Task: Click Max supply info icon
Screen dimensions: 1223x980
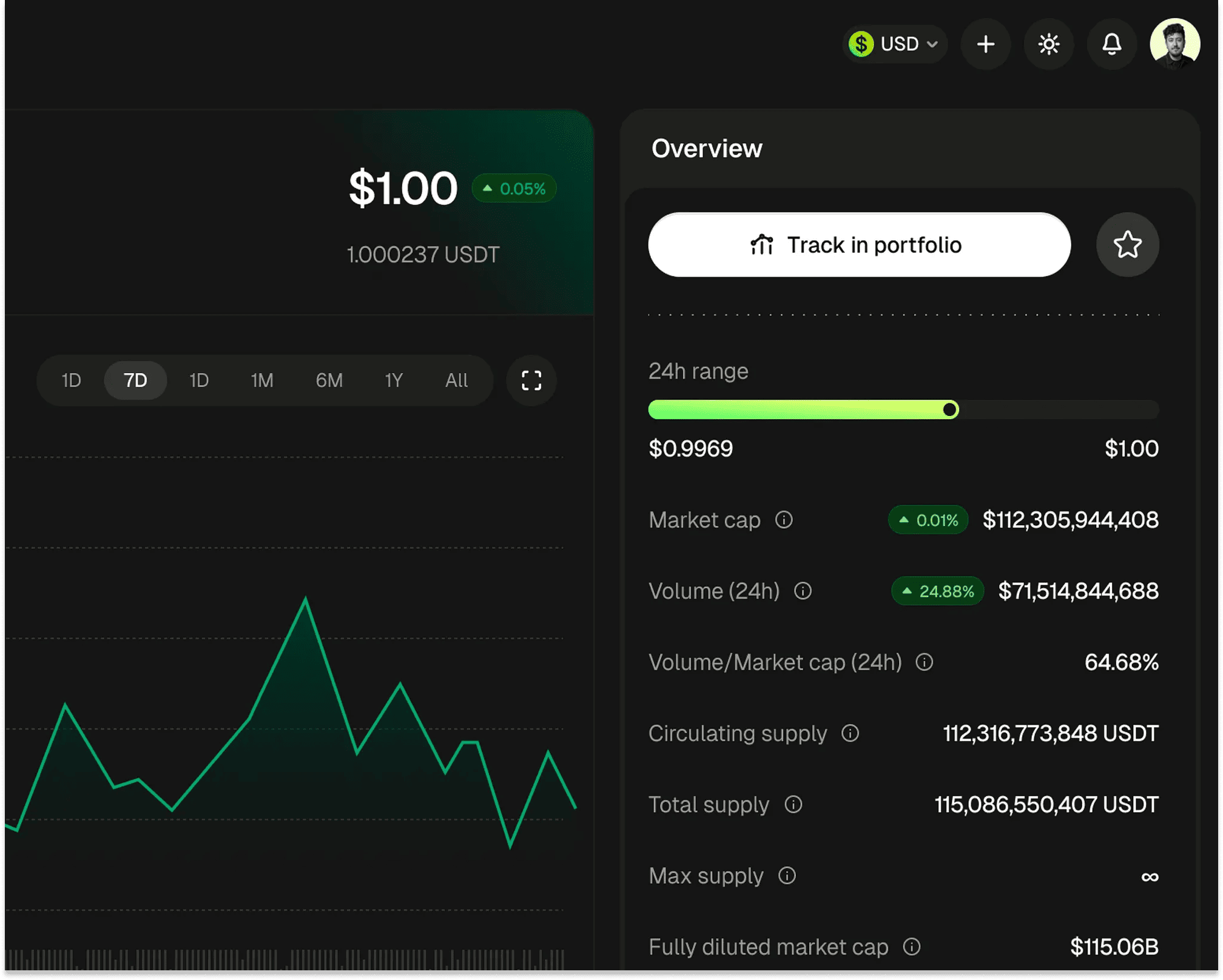Action: tap(787, 876)
